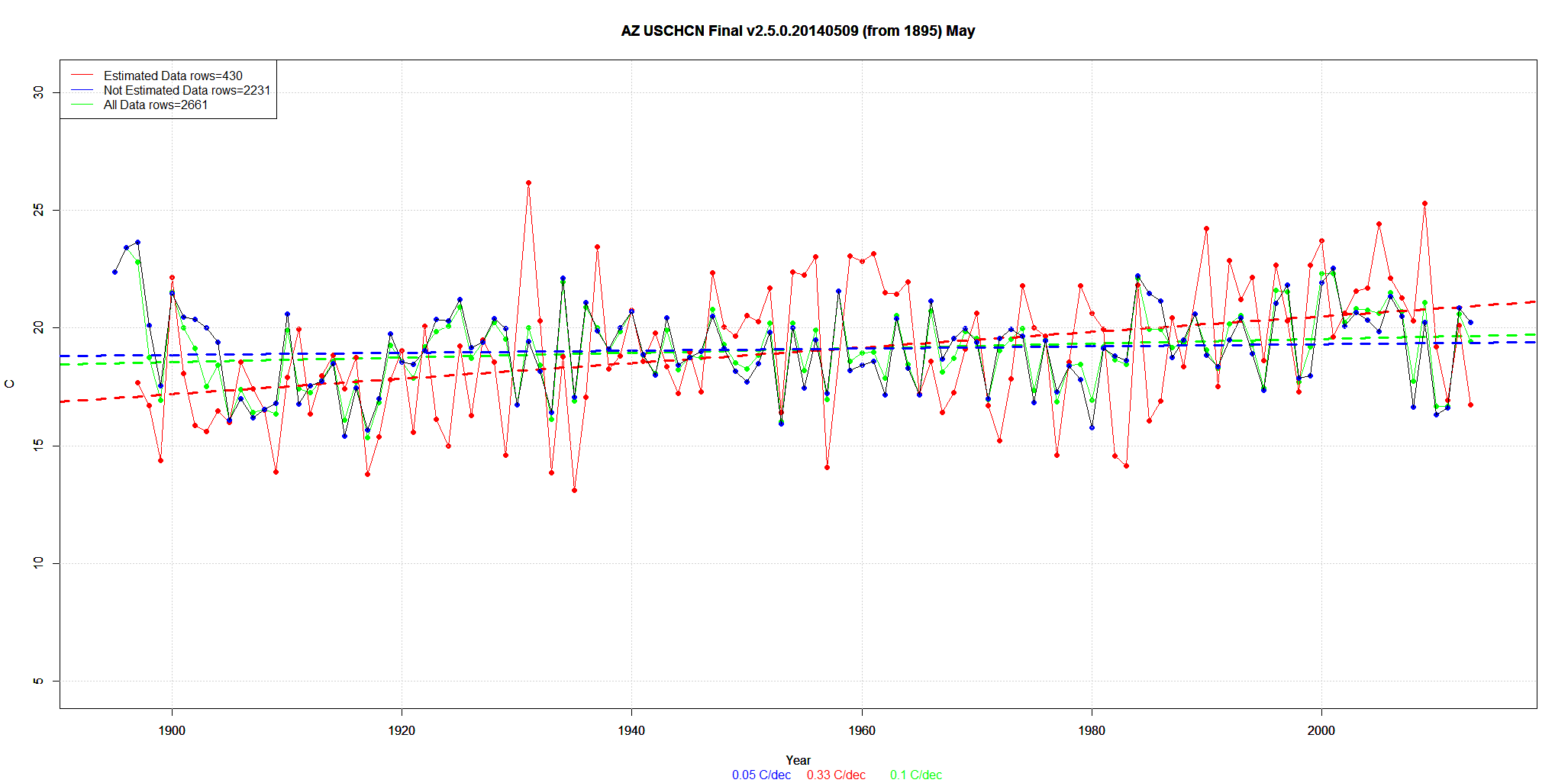The width and height of the screenshot is (1568, 783).
Task: Click the 30 tick label on the y-axis
Action: (x=38, y=92)
